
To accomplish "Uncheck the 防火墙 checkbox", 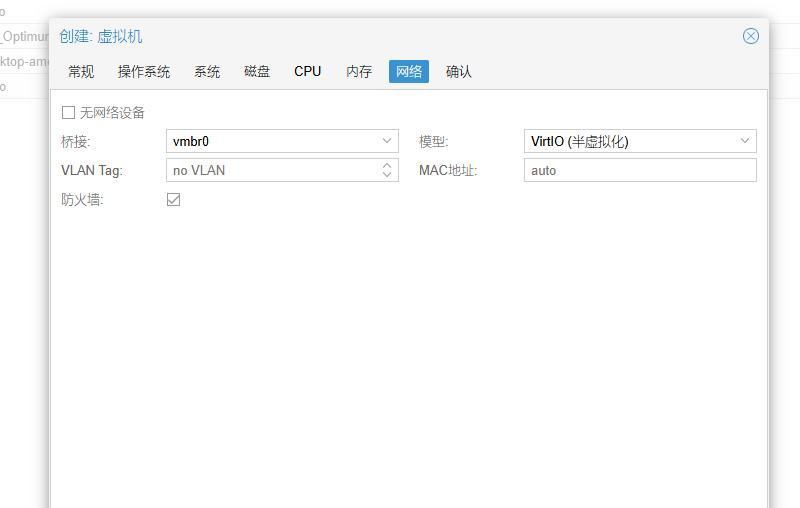I will click(174, 200).
